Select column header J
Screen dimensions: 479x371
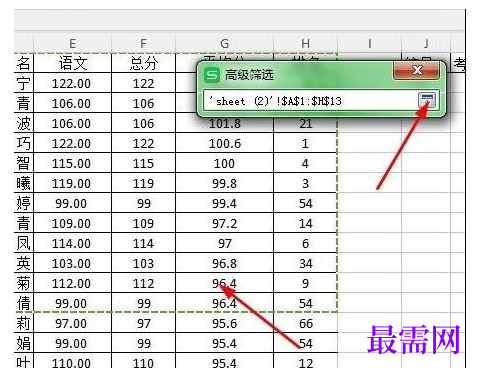point(426,43)
